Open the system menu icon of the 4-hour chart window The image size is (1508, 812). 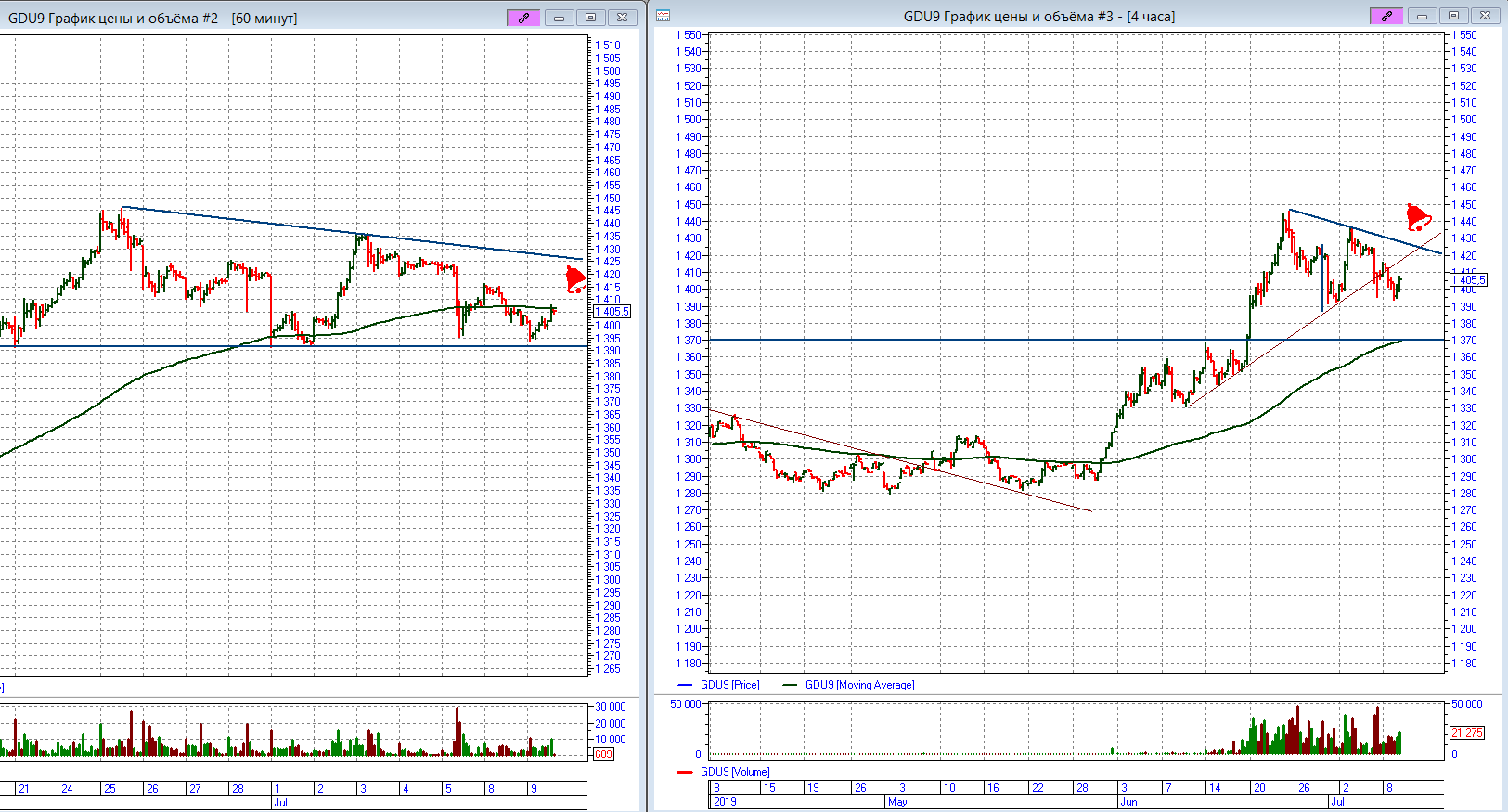pyautogui.click(x=664, y=16)
